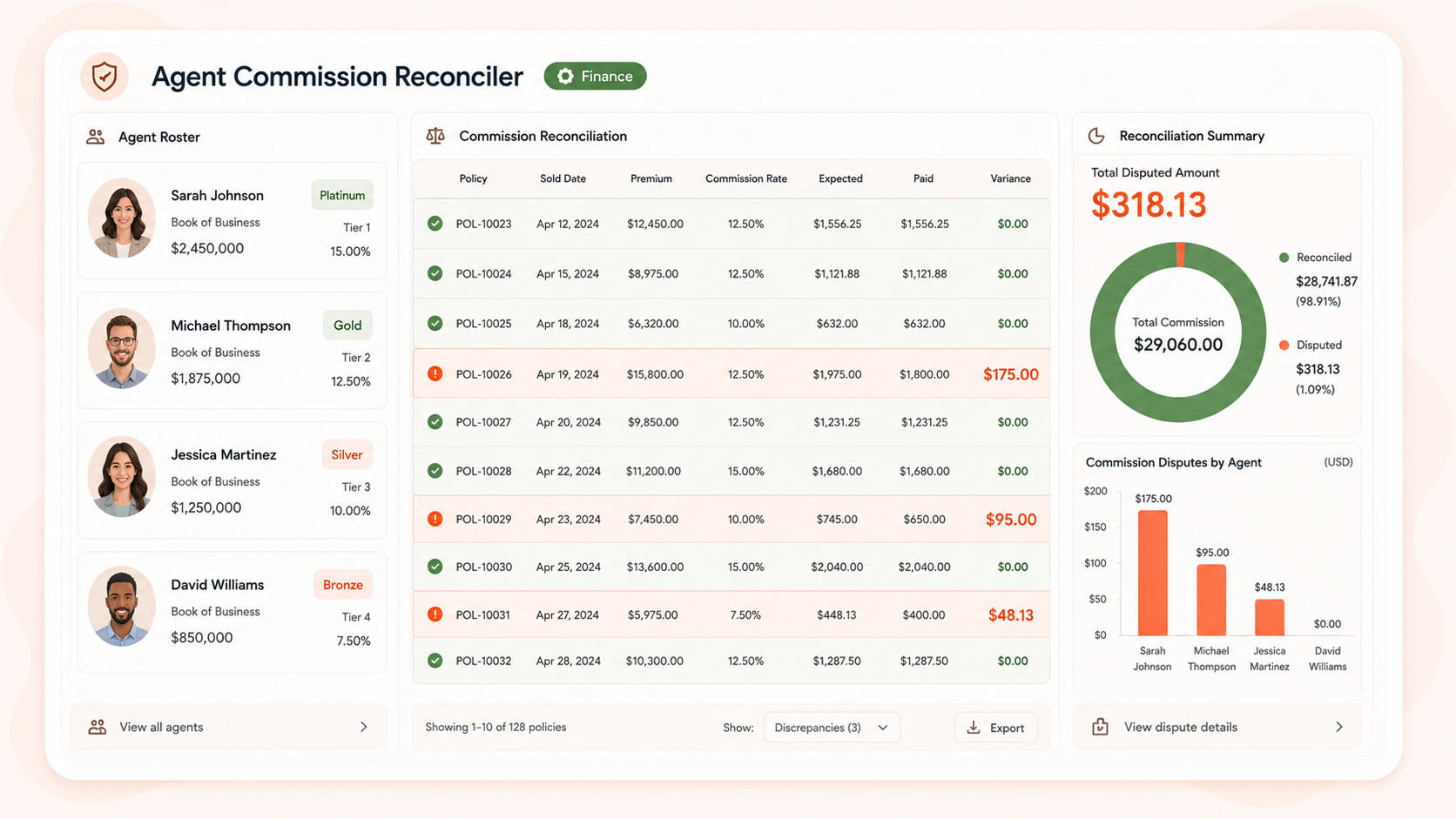
Task: Click the alert icon on POL-10026 row
Action: 435,374
